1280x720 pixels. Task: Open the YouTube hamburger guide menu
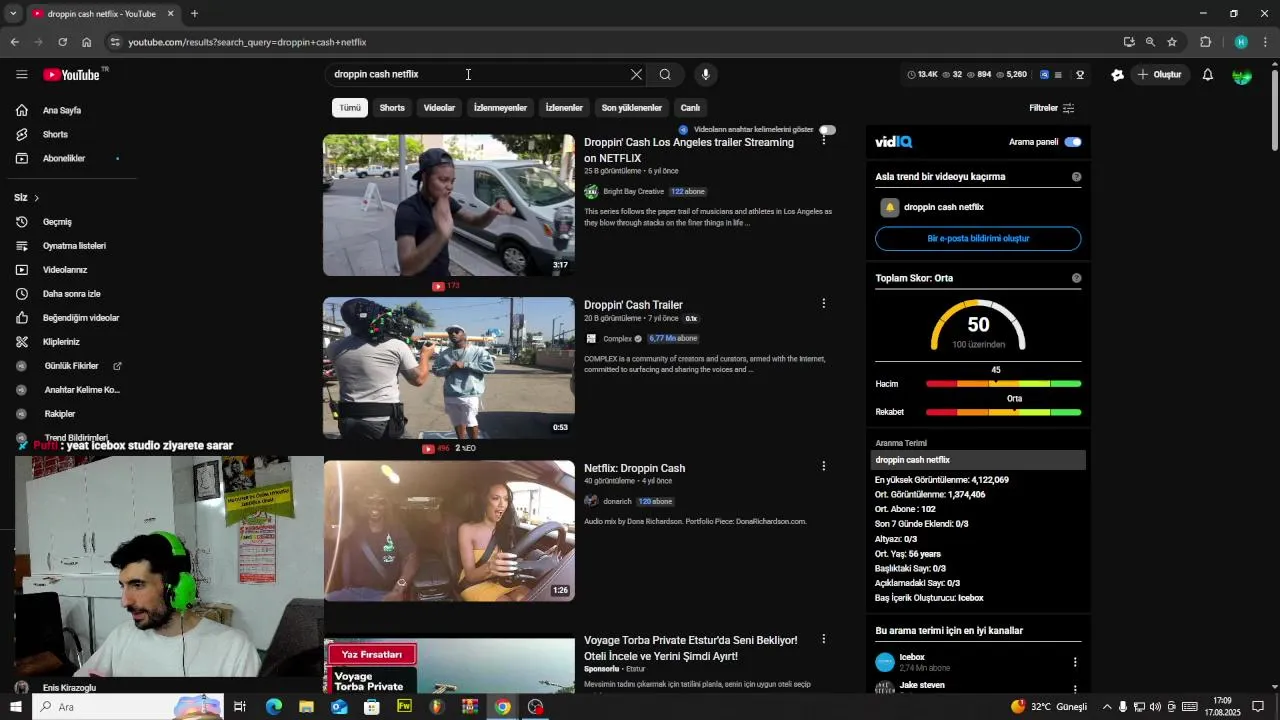click(x=22, y=74)
